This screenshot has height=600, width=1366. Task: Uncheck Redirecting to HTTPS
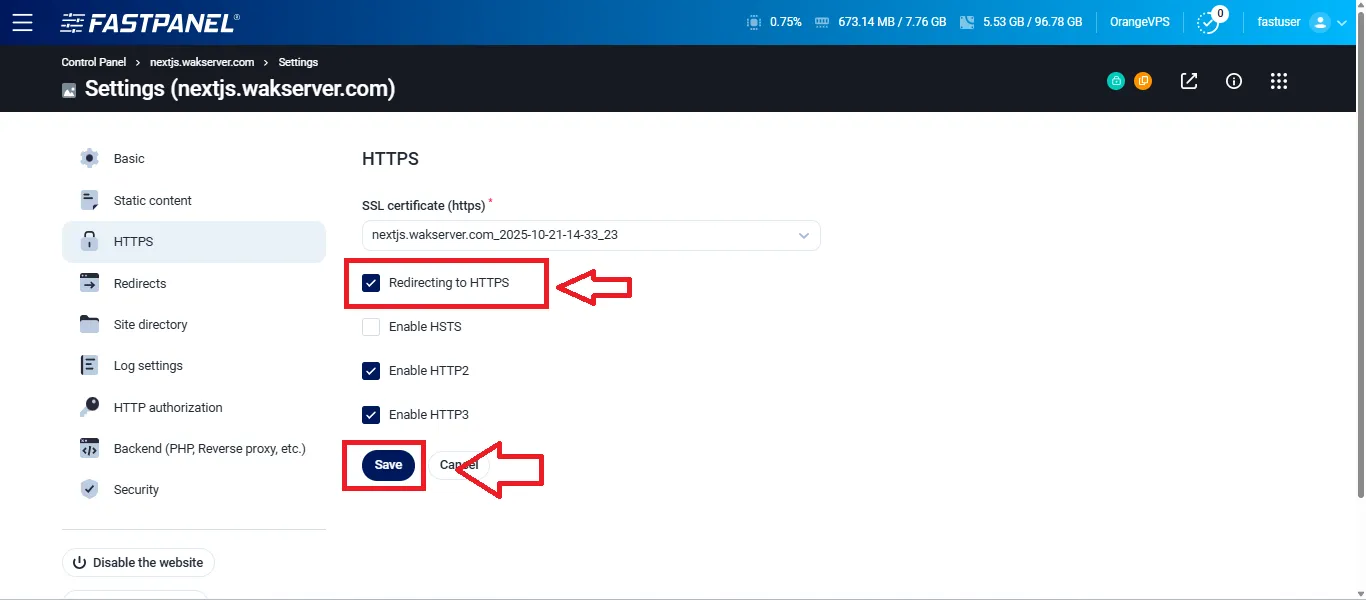(371, 283)
